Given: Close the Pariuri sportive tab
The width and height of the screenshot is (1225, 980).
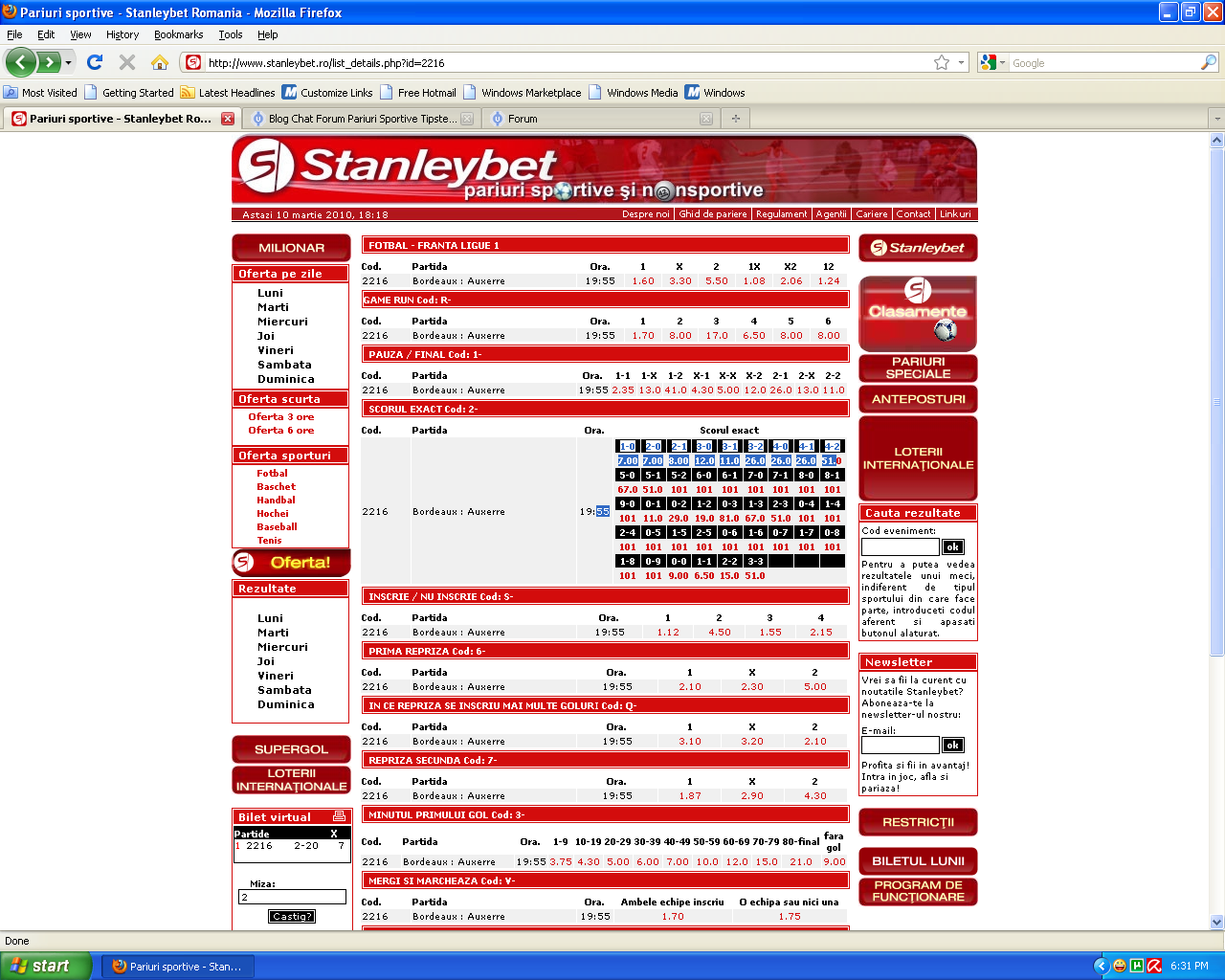Looking at the screenshot, I should [228, 119].
